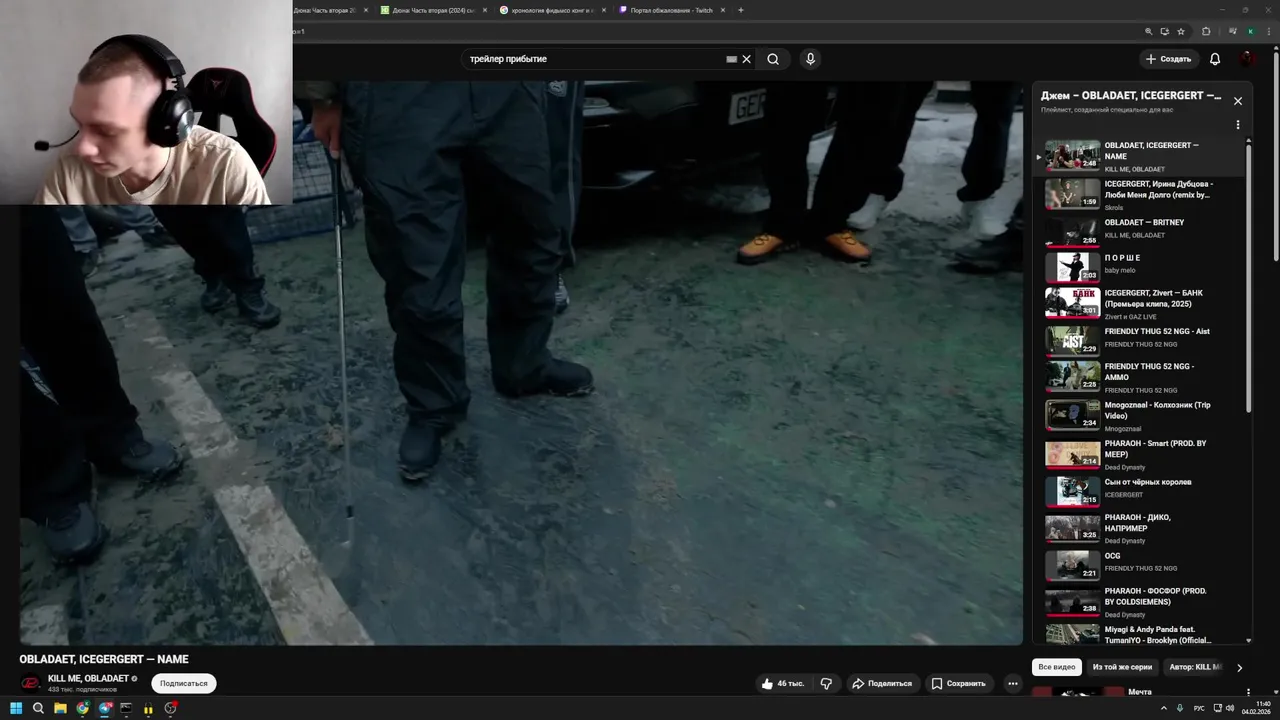This screenshot has height=720, width=1280.
Task: Select OCG by FRIENDLY THUG 52 NGG
Action: 1140,565
